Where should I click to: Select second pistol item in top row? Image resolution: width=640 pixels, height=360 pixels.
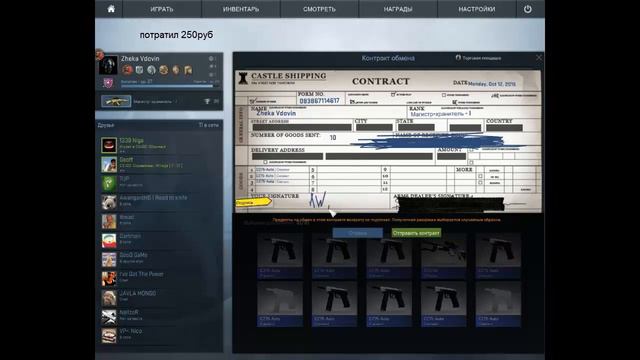[334, 256]
